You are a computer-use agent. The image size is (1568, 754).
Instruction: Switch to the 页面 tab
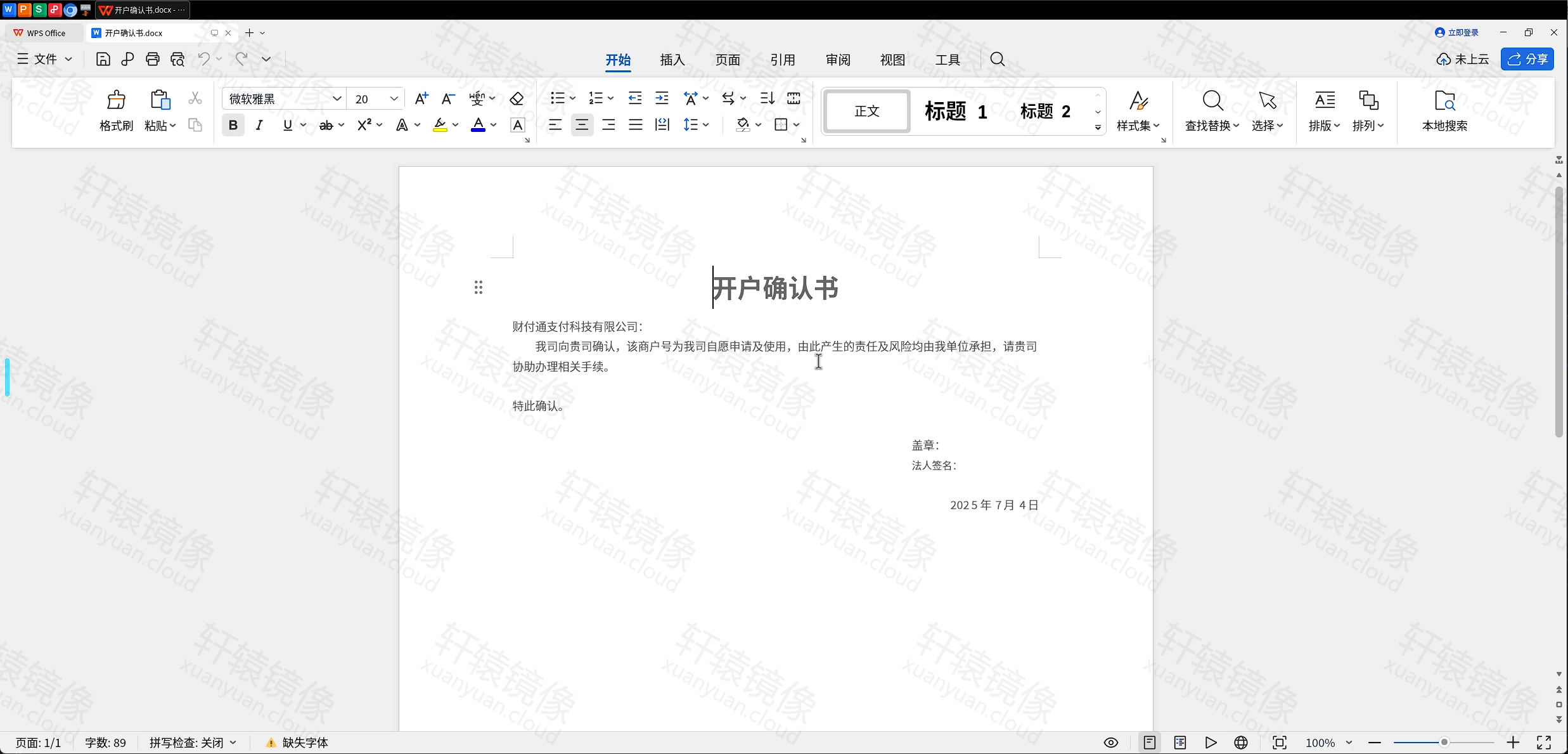coord(728,60)
